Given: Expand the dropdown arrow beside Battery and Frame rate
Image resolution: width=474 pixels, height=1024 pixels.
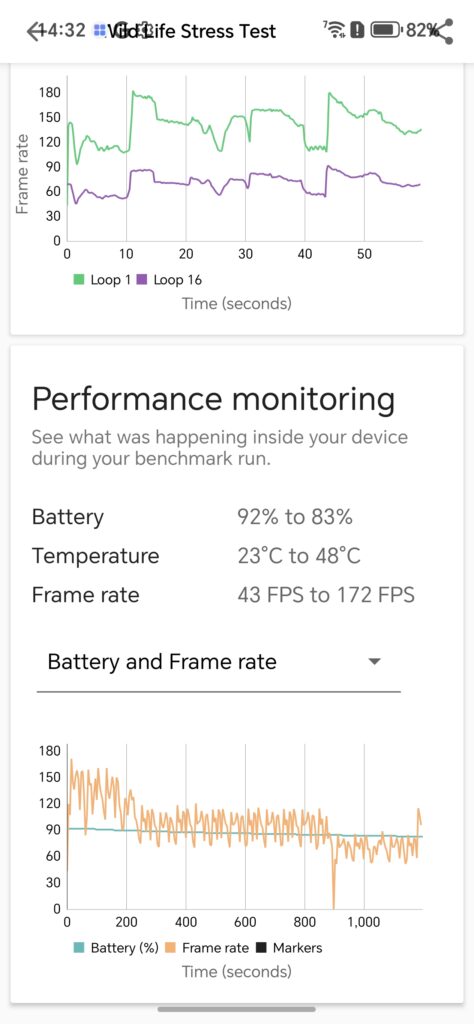Looking at the screenshot, I should pos(374,662).
